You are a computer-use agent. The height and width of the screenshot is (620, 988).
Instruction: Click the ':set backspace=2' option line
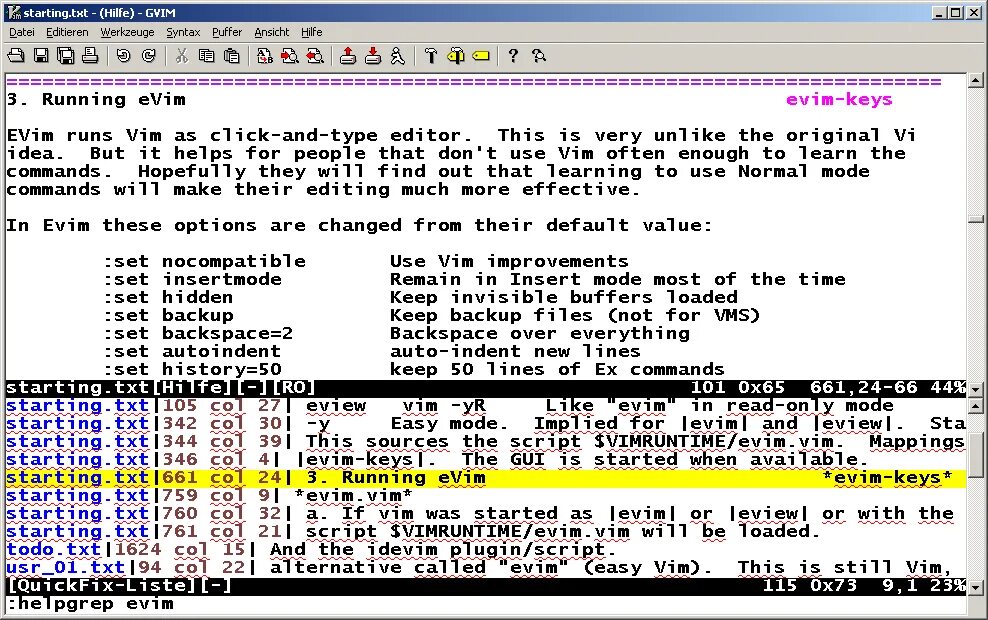click(x=397, y=333)
